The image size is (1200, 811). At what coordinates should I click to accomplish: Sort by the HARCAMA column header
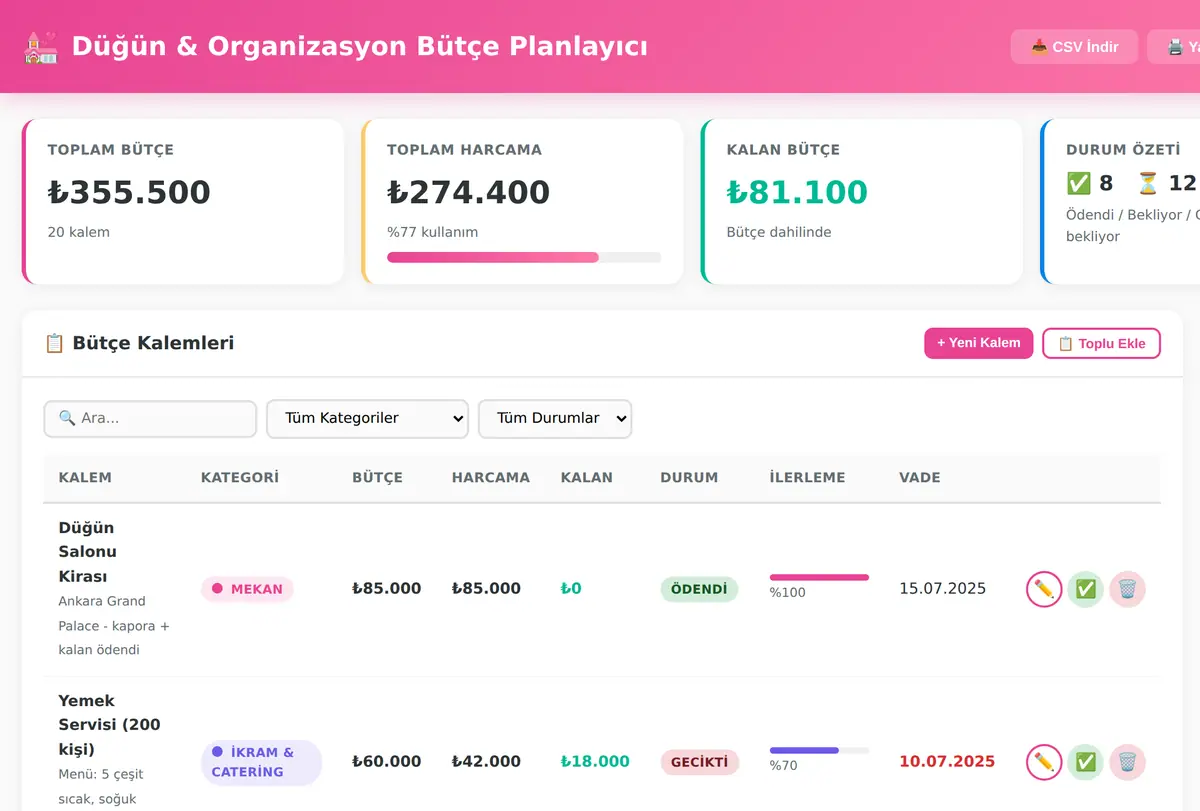491,478
